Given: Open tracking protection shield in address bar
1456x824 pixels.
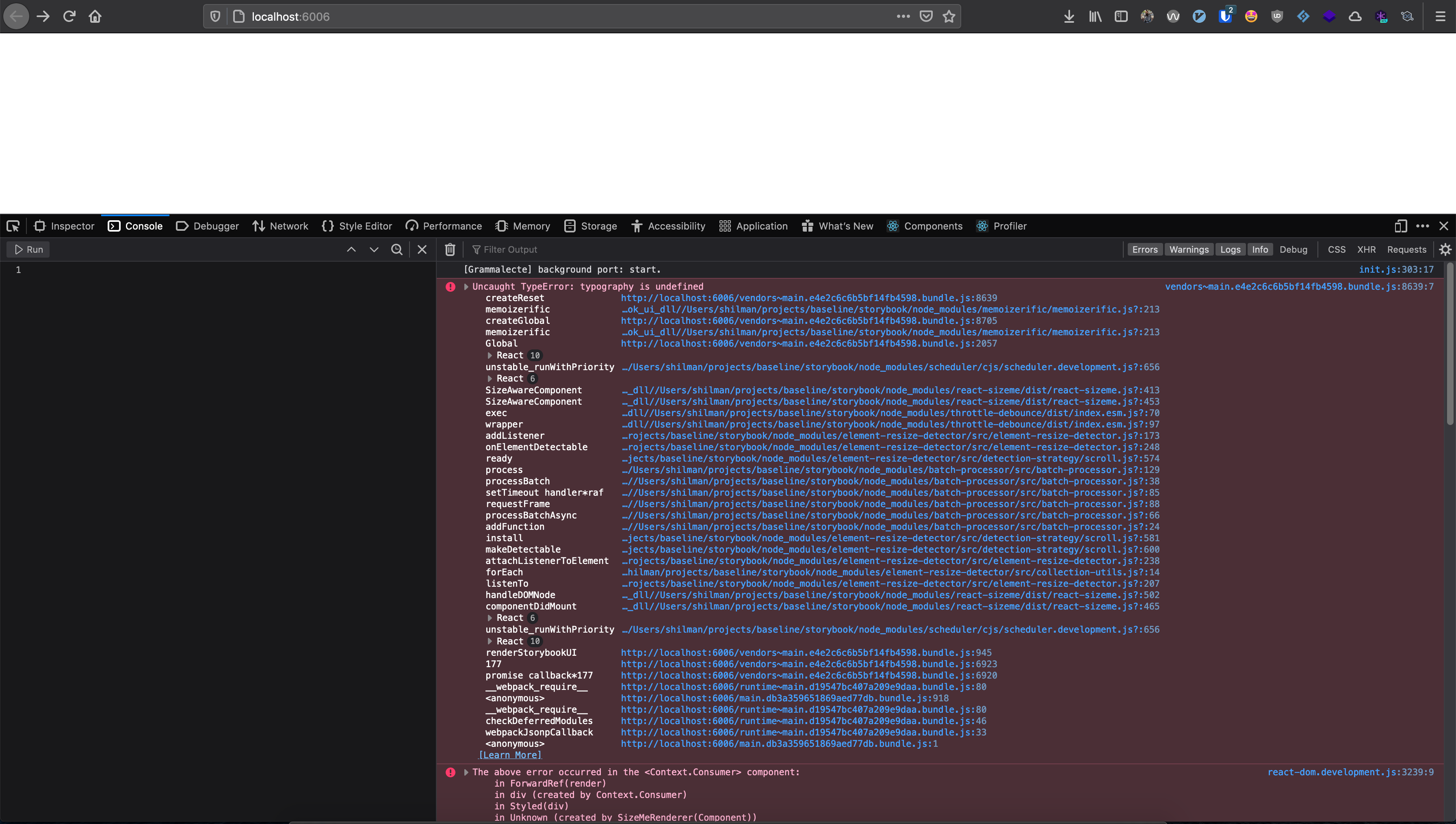Looking at the screenshot, I should tap(215, 16).
